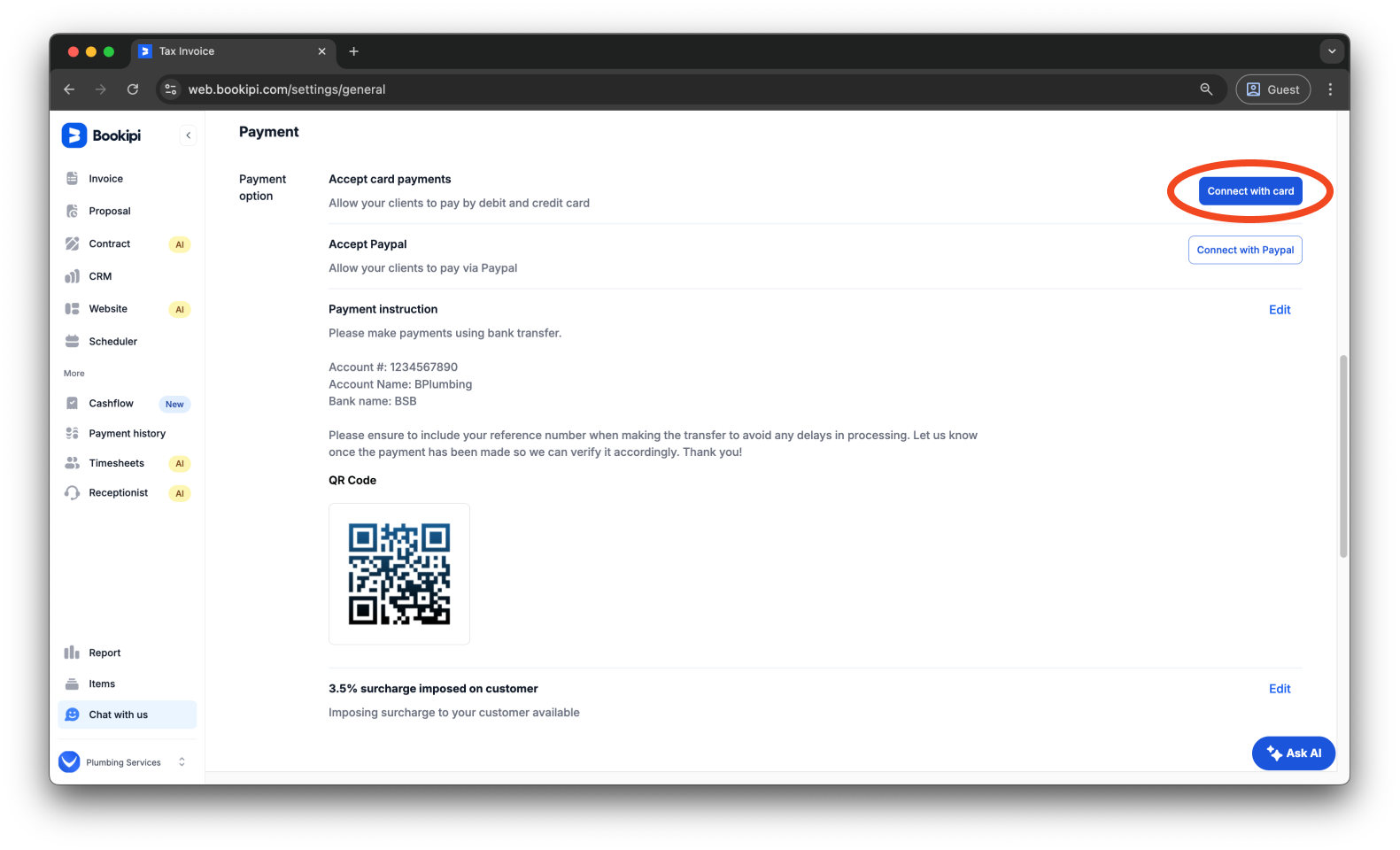1400x850 pixels.
Task: Click the Accept card payments heading
Action: click(x=390, y=179)
